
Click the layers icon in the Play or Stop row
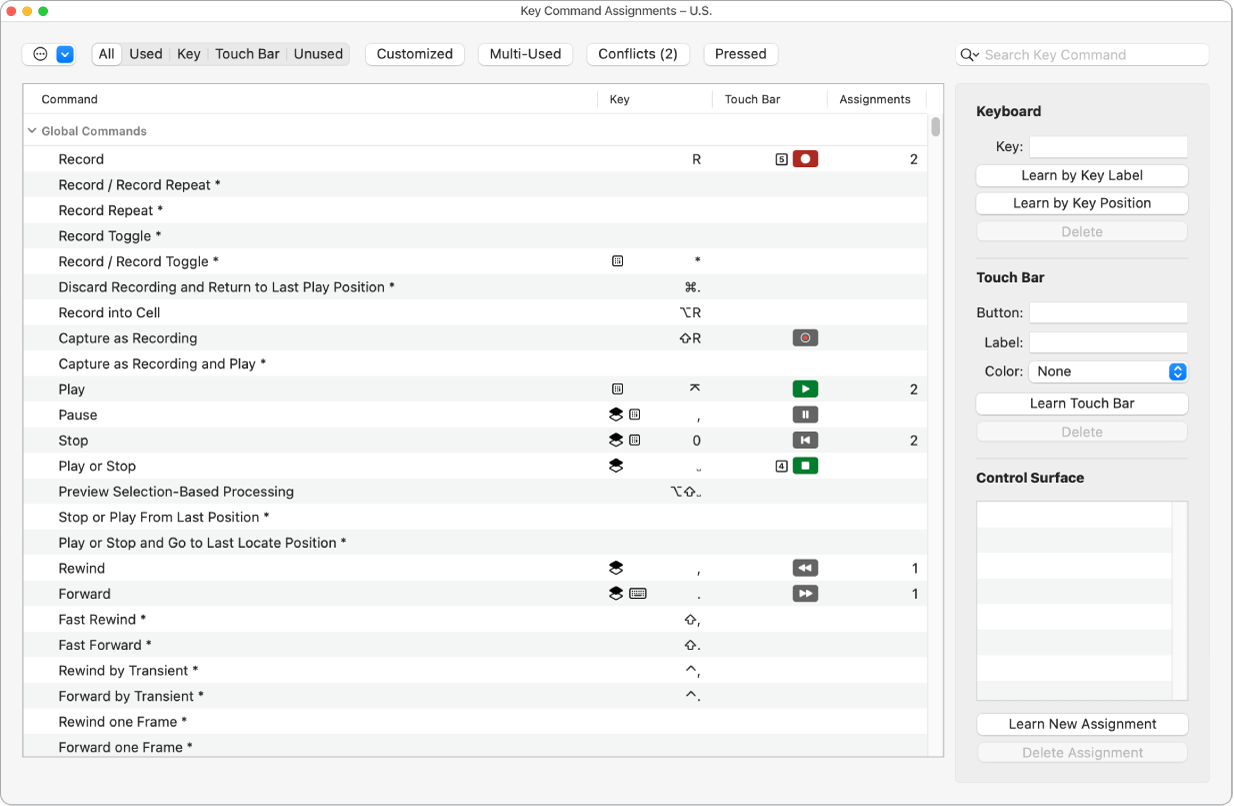coord(616,465)
